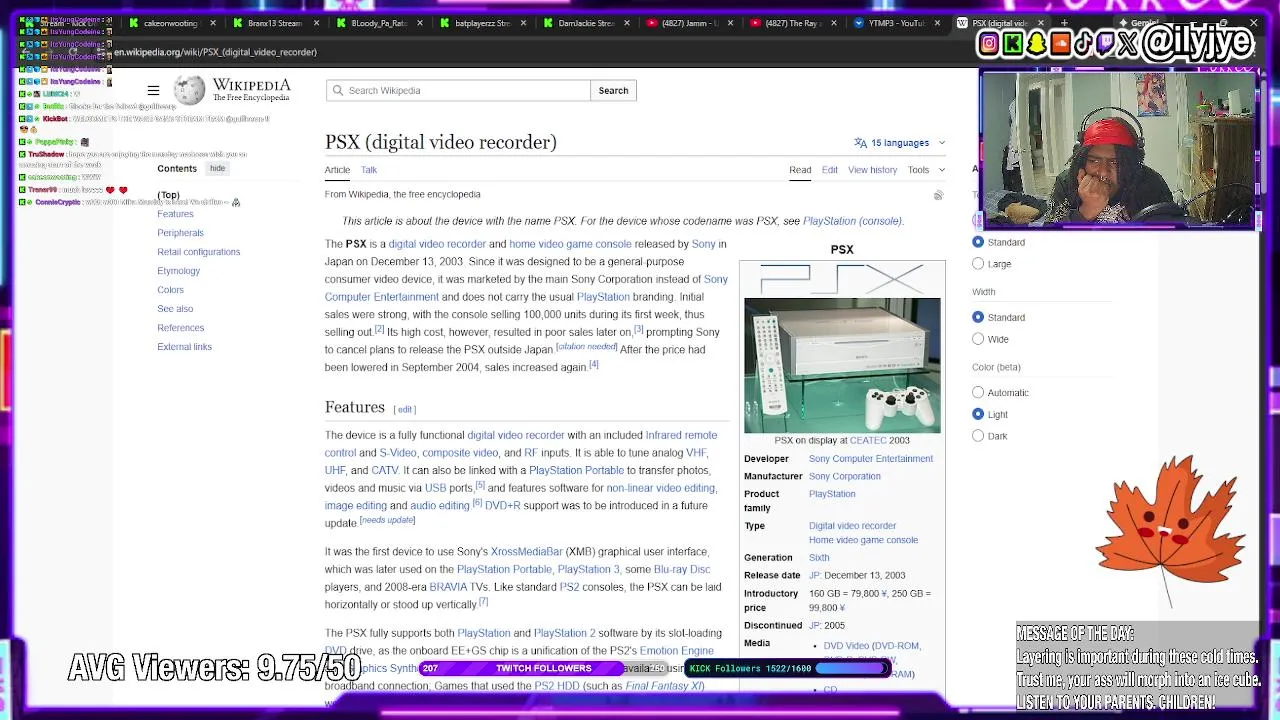Select Wide width radio button

[978, 339]
